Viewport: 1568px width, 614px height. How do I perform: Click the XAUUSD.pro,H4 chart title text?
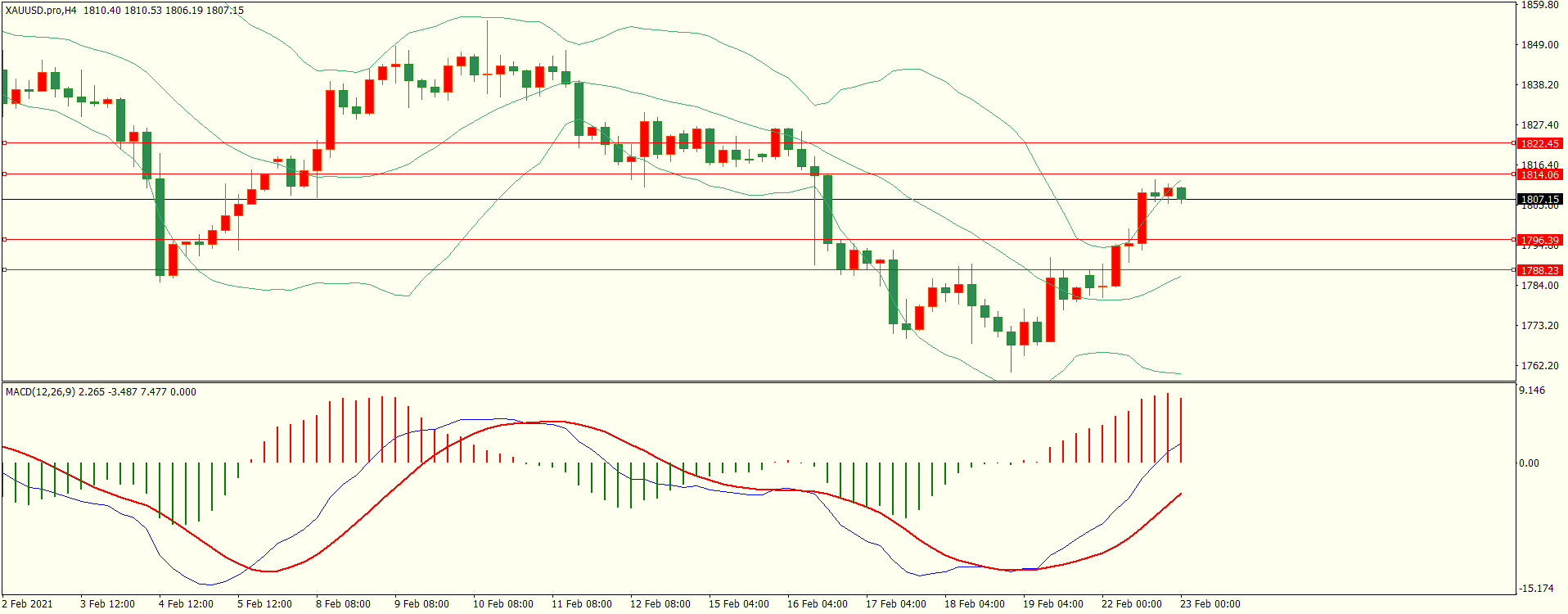41,11
